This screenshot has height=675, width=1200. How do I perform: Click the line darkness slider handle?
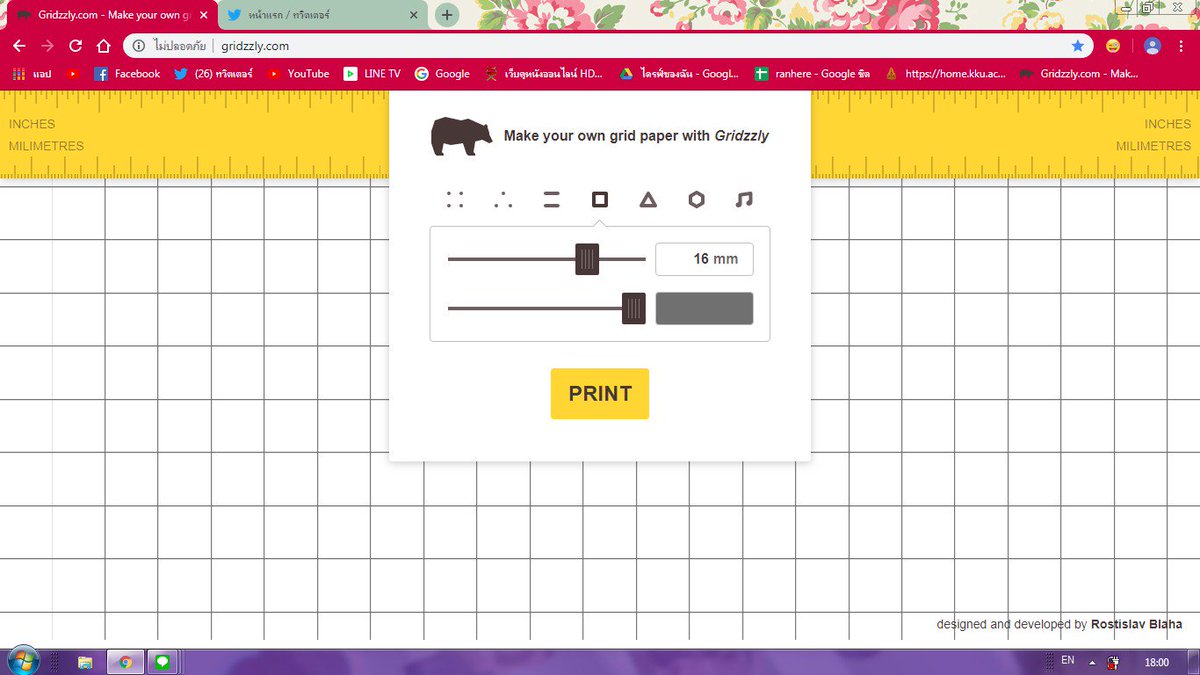(633, 309)
